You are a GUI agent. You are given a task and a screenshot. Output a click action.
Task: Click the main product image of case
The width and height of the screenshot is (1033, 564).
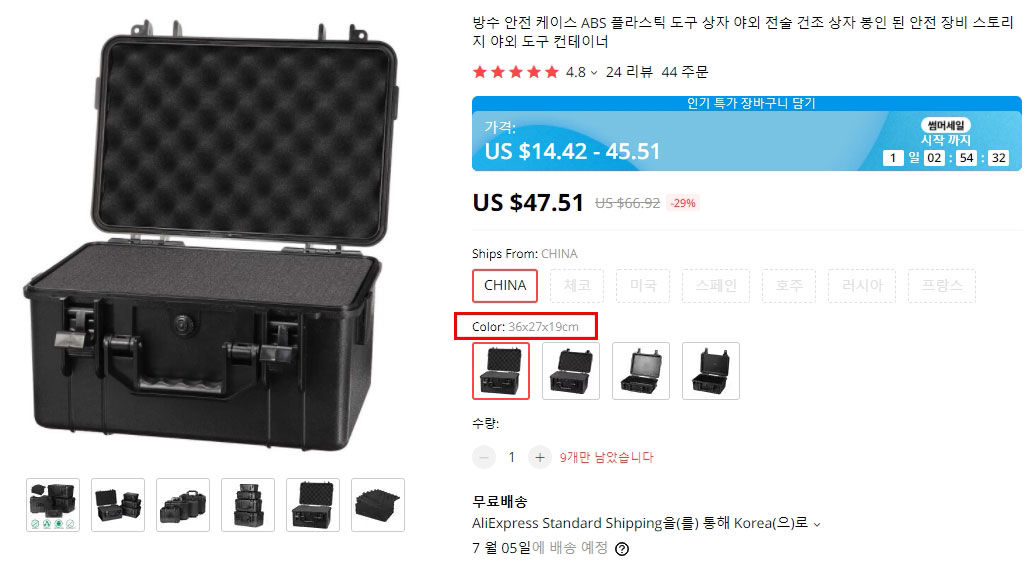coord(212,237)
